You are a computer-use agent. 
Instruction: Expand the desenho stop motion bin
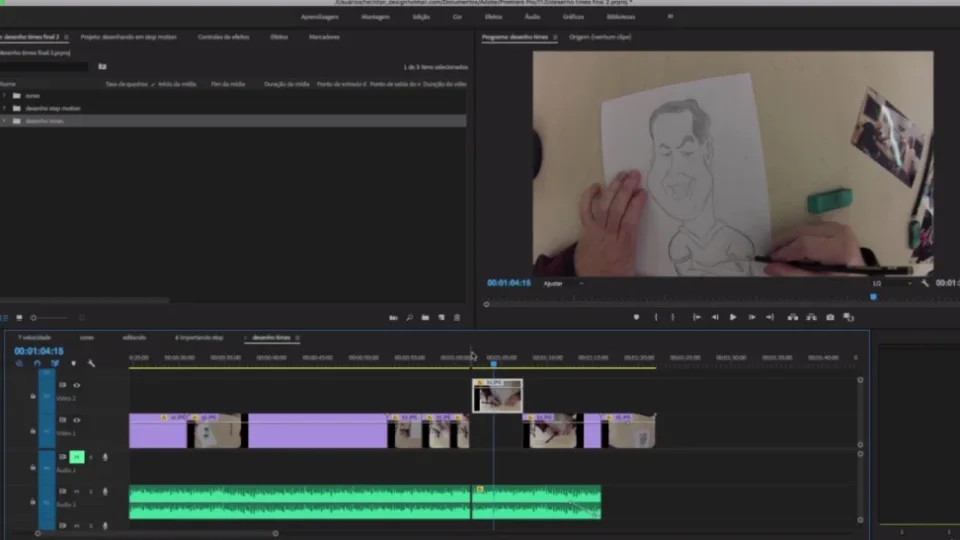tap(4, 108)
